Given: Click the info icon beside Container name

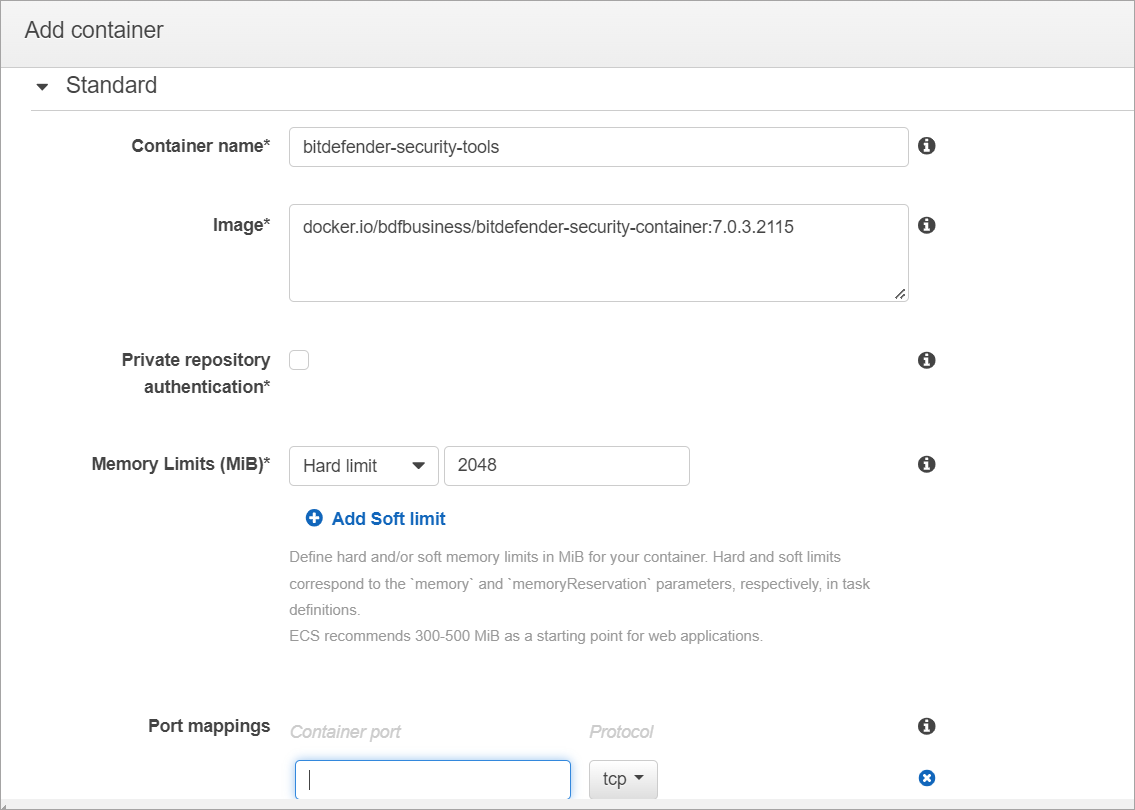Looking at the screenshot, I should [927, 145].
